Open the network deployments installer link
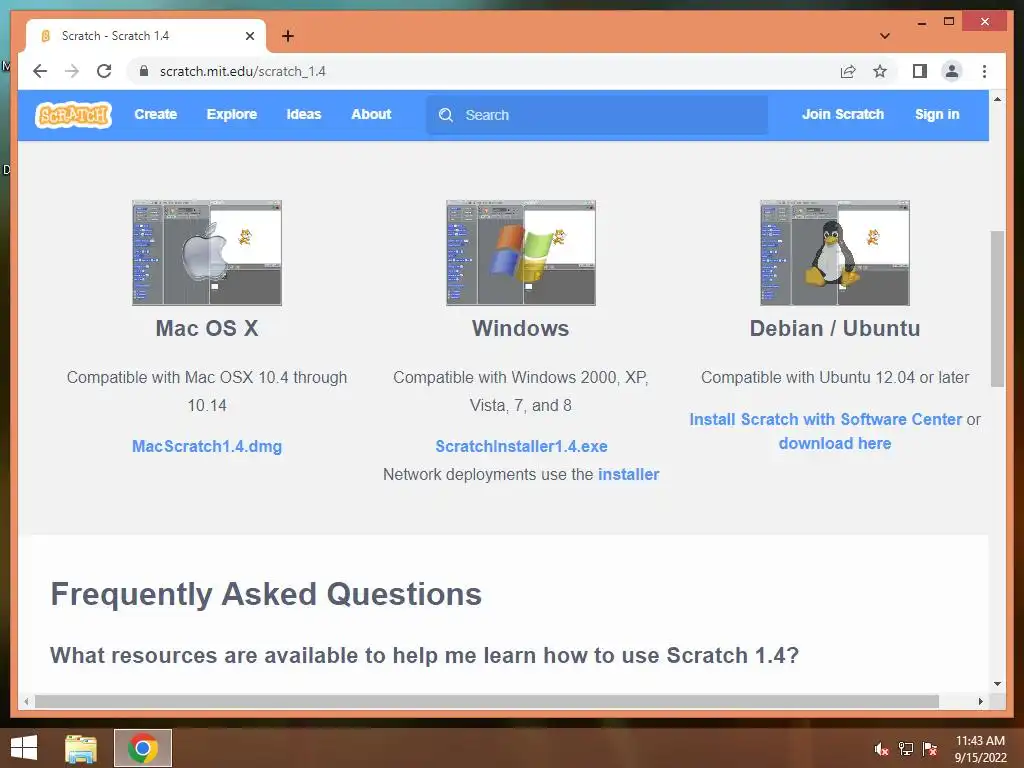The height and width of the screenshot is (768, 1024). click(628, 475)
